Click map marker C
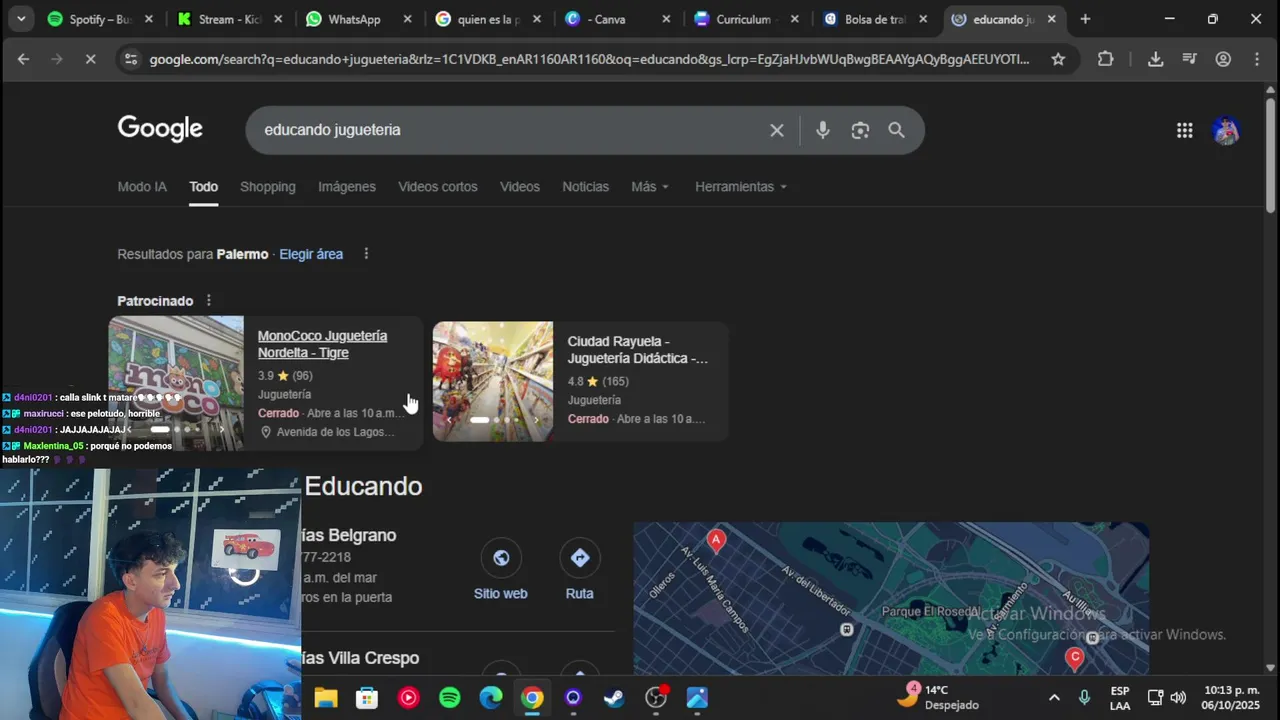 point(1075,658)
